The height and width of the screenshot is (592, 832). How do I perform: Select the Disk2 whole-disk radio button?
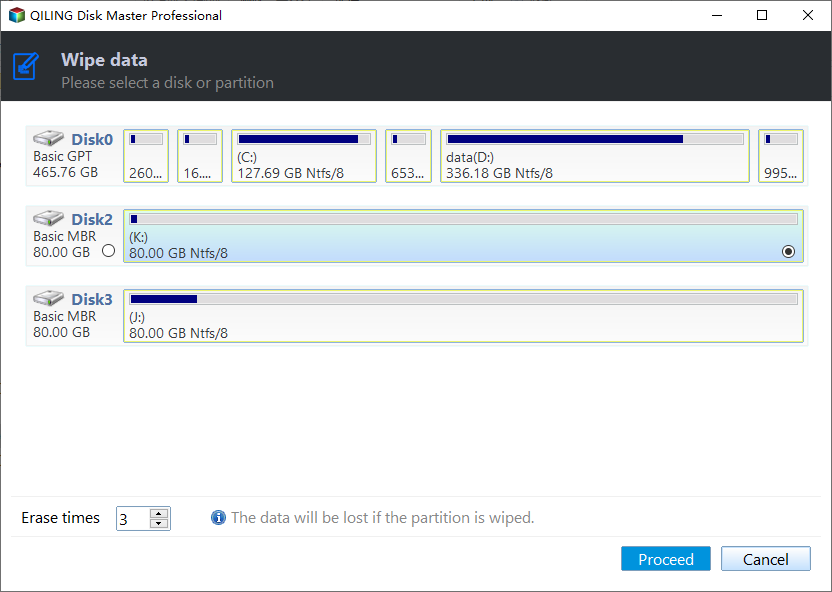click(x=108, y=251)
